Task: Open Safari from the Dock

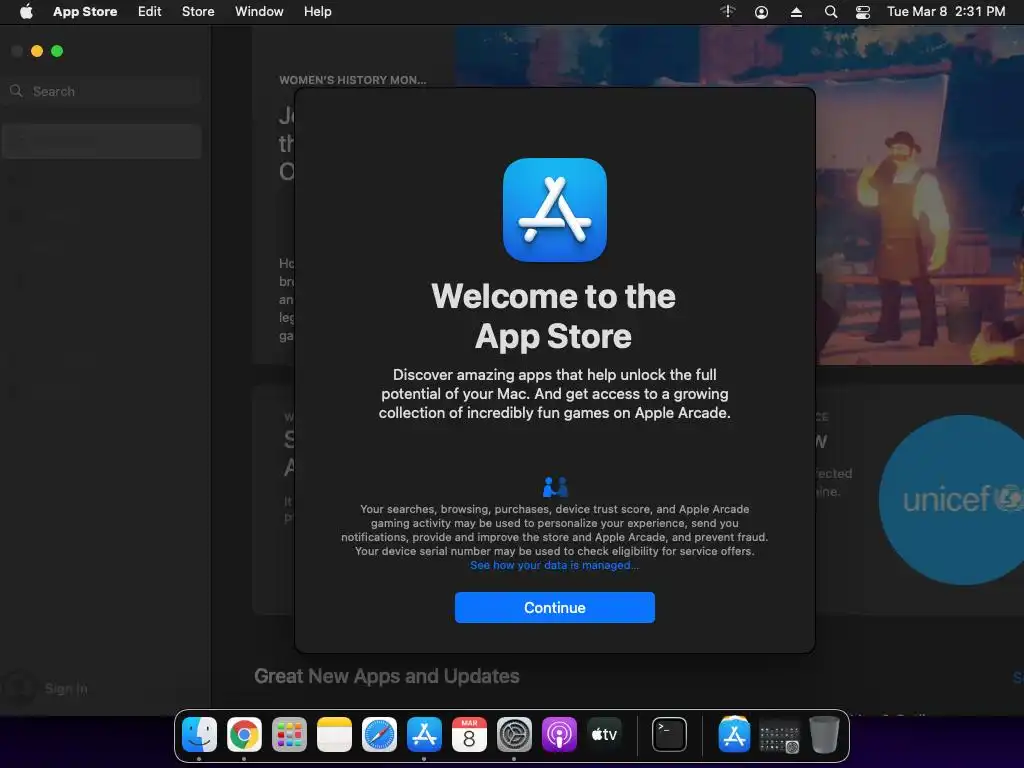Action: (379, 735)
